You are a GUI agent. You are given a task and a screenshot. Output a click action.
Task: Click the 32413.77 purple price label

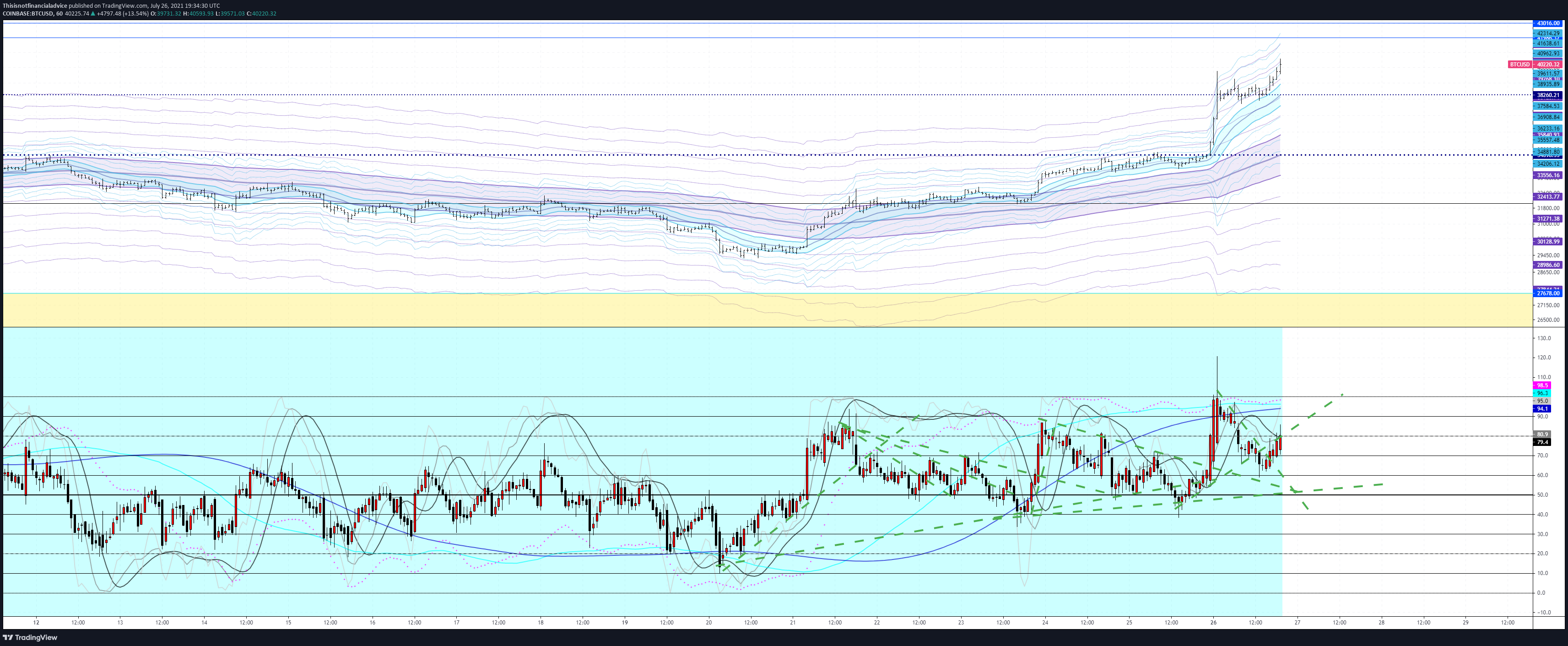click(1548, 197)
